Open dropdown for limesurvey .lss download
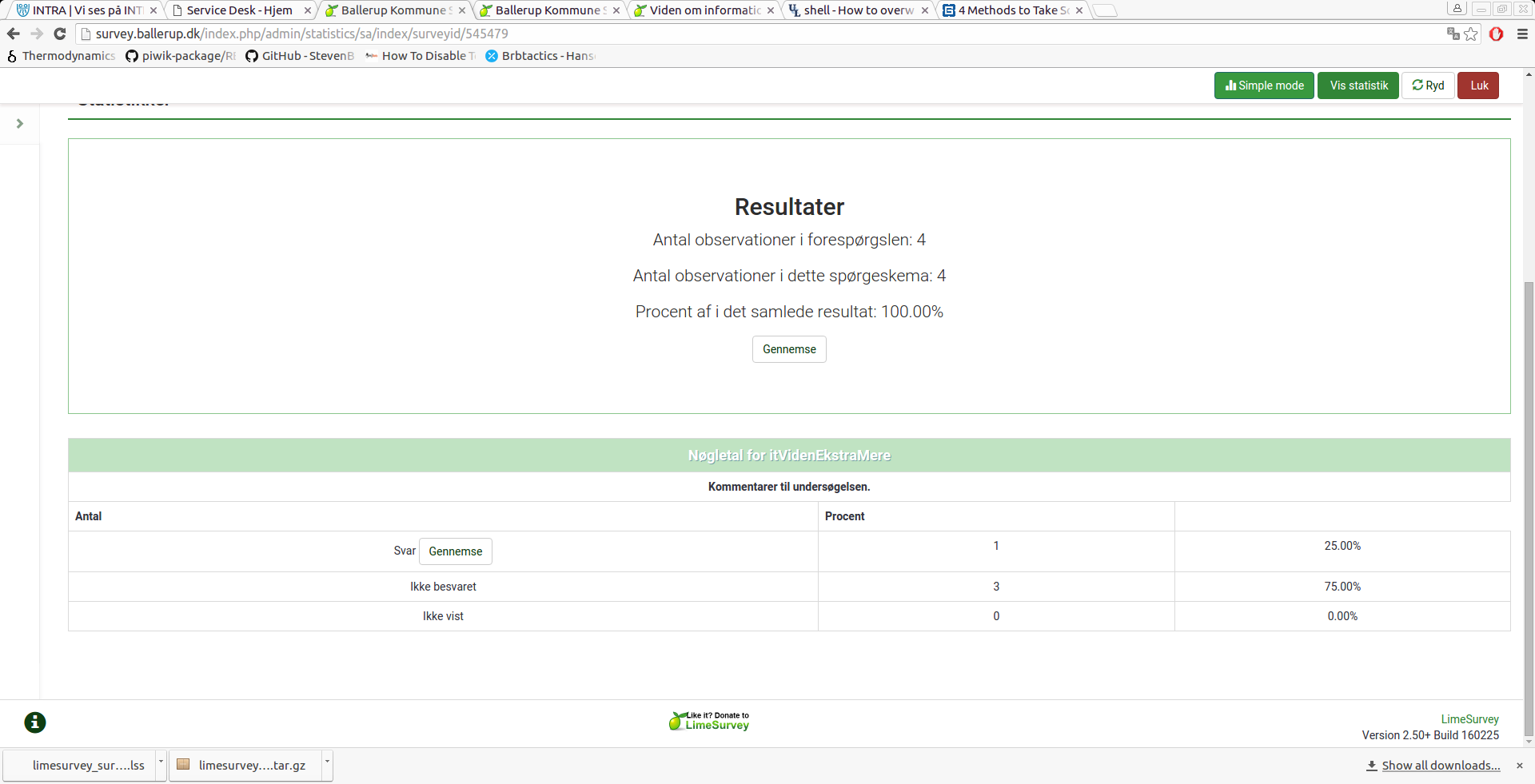Image resolution: width=1535 pixels, height=784 pixels. pyautogui.click(x=161, y=763)
